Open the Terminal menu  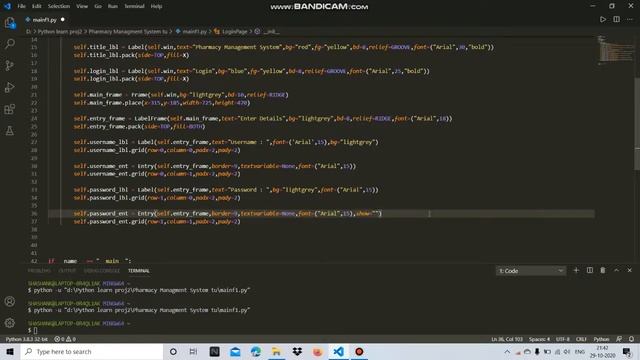click(x=134, y=6)
